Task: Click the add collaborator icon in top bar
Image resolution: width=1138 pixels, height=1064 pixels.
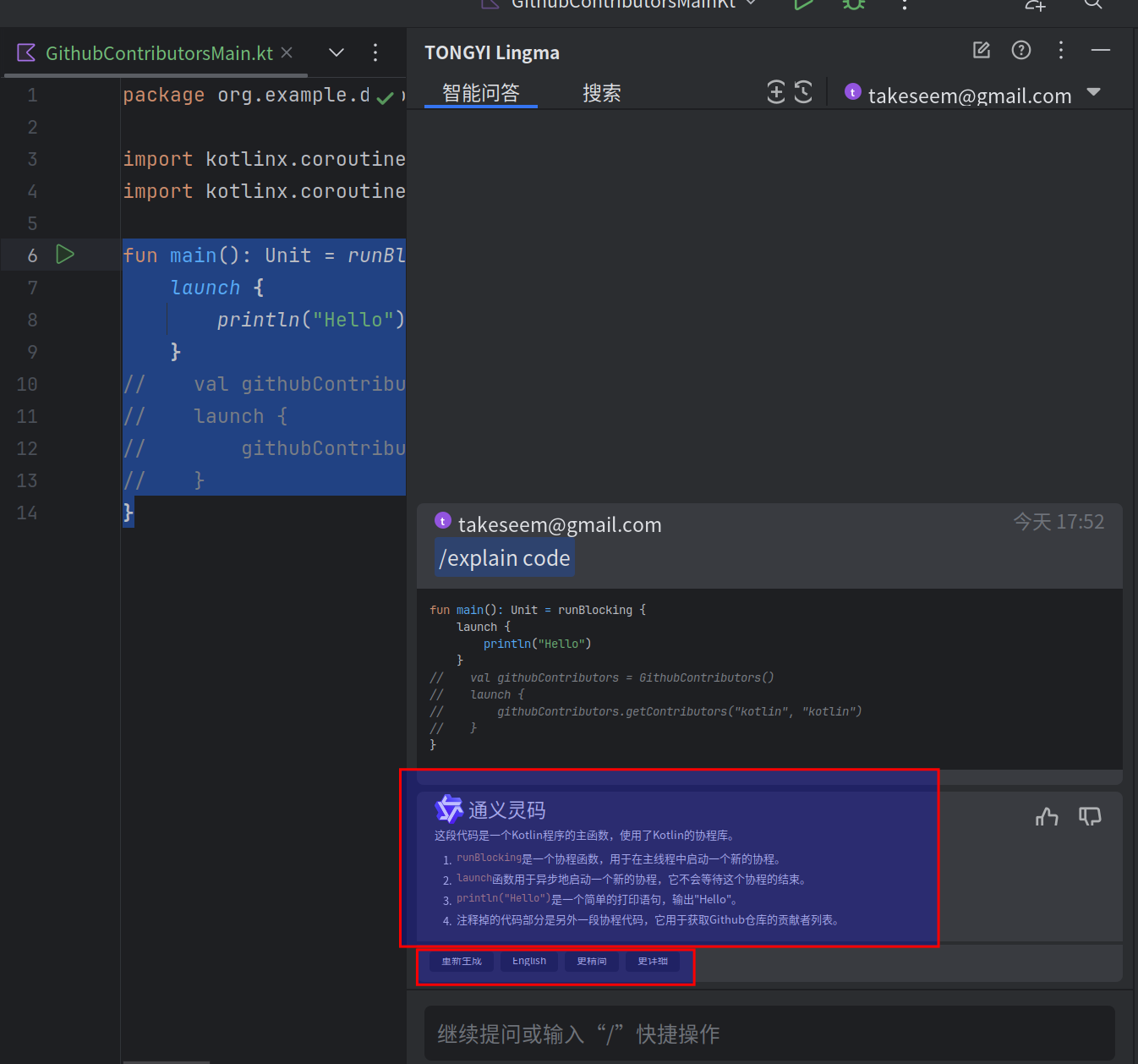Action: 1035,4
